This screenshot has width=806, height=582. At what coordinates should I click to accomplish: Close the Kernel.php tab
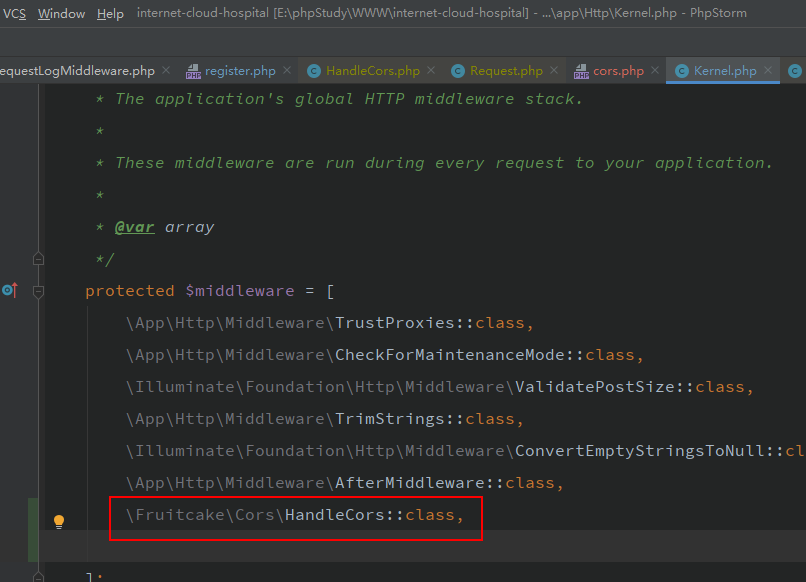[769, 70]
